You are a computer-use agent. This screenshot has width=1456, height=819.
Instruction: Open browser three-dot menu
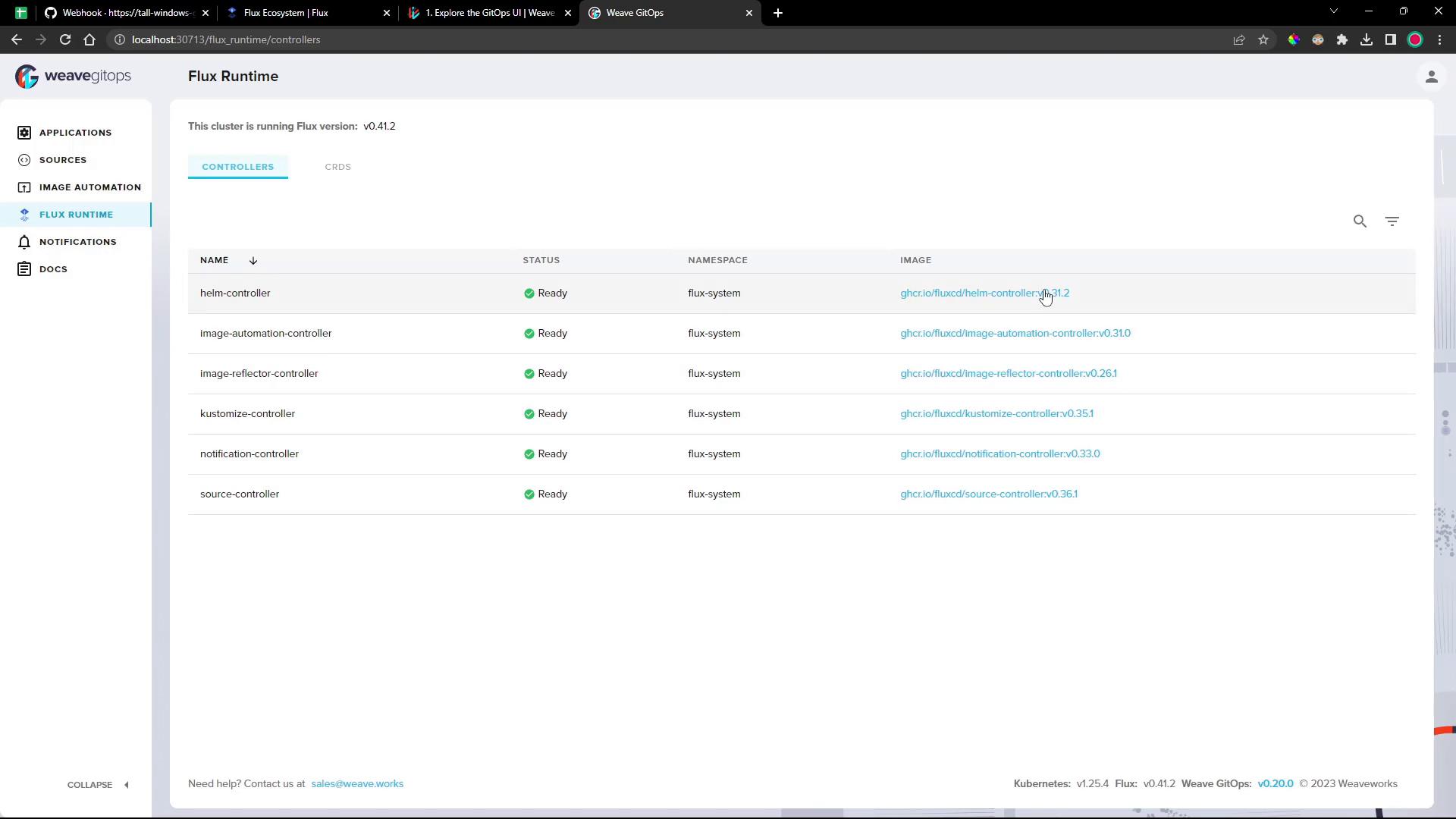pyautogui.click(x=1439, y=39)
